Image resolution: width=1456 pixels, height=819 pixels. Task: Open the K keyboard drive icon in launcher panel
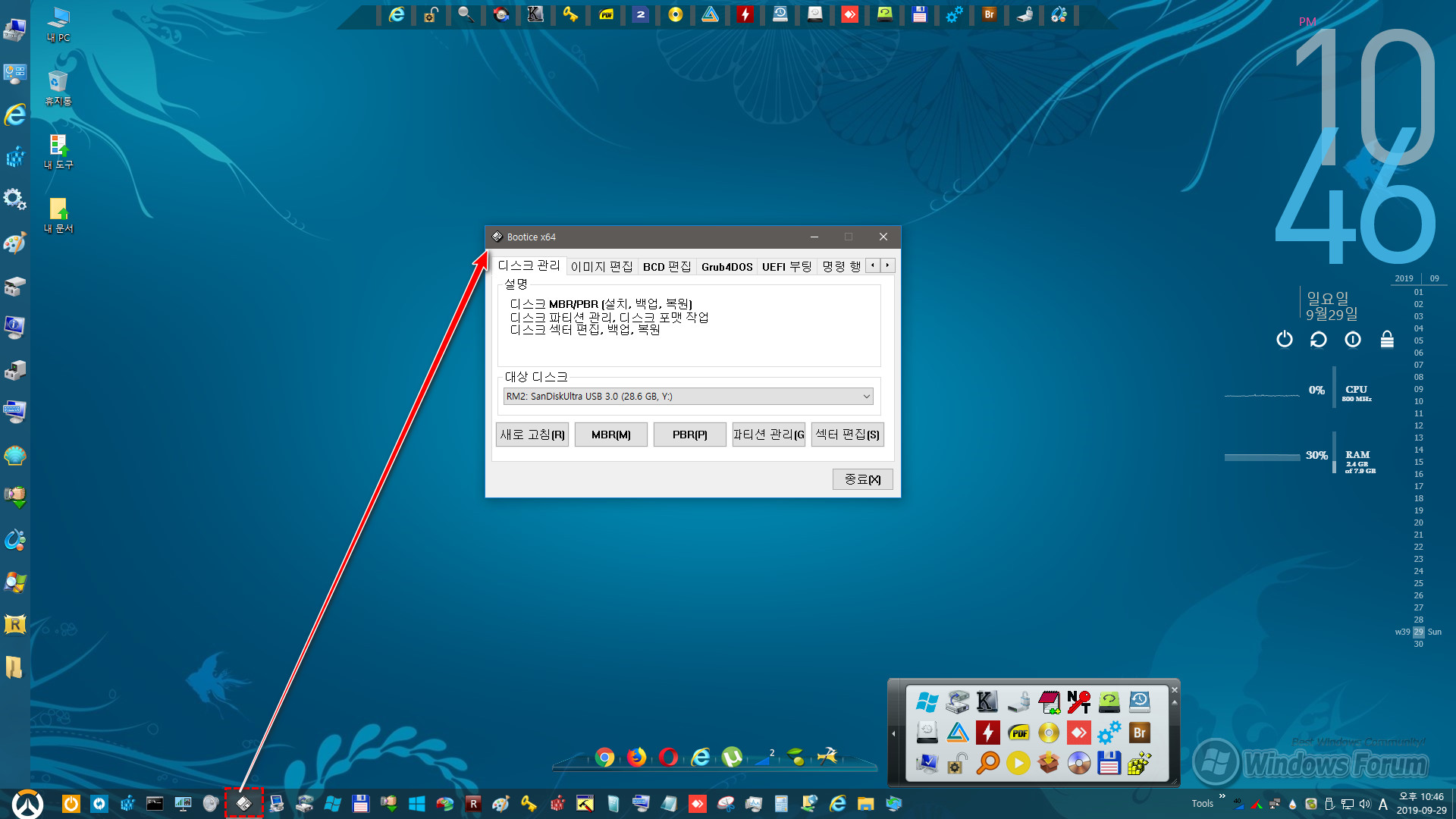click(987, 702)
